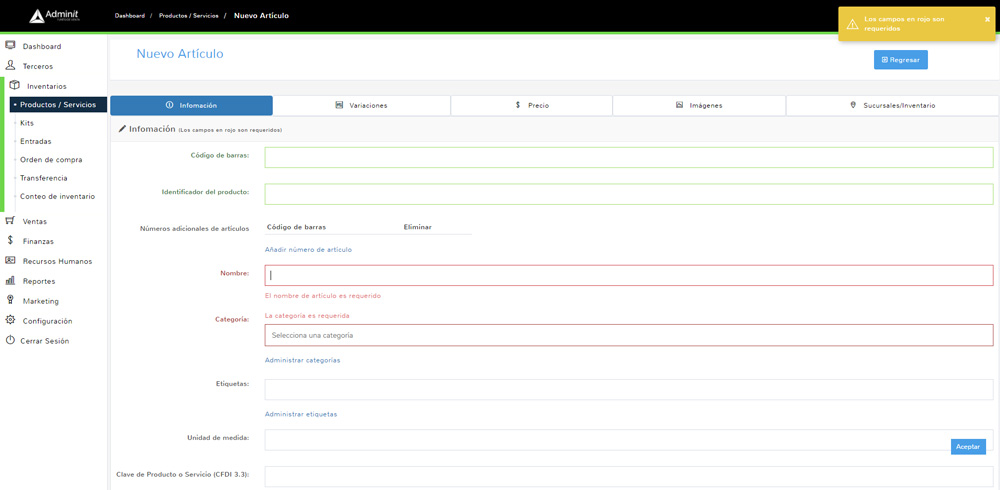Click the Cerrar Sesión power icon
Image resolution: width=1000 pixels, height=490 pixels.
(x=11, y=341)
